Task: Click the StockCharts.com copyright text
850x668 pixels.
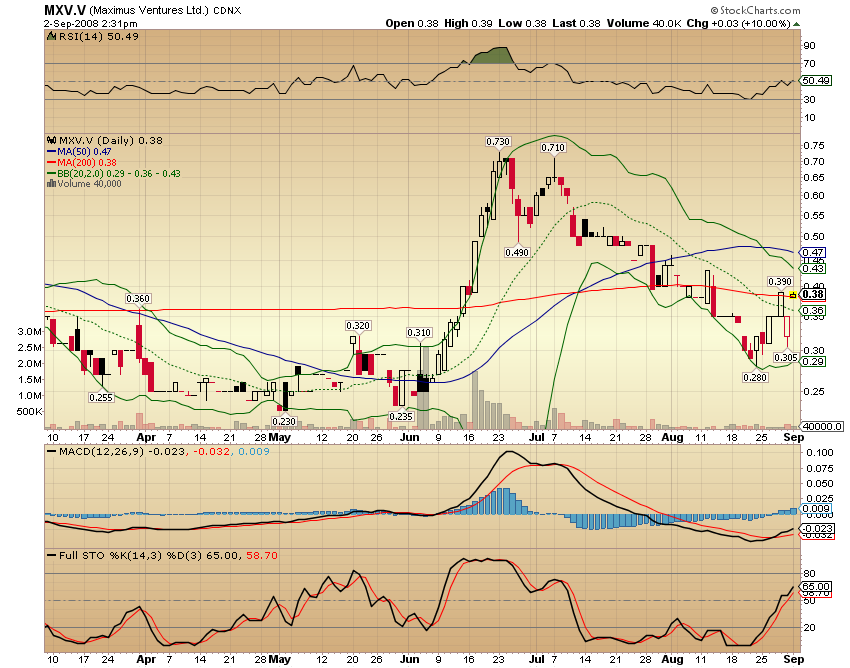Action: tap(756, 10)
